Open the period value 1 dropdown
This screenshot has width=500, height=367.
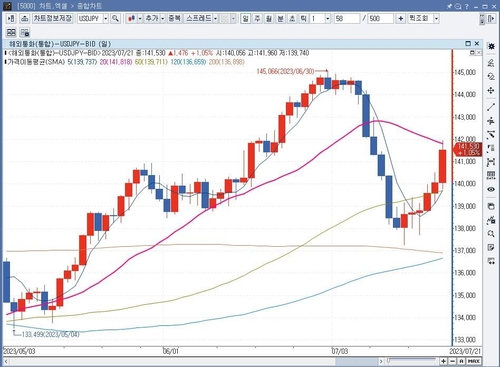pos(328,18)
